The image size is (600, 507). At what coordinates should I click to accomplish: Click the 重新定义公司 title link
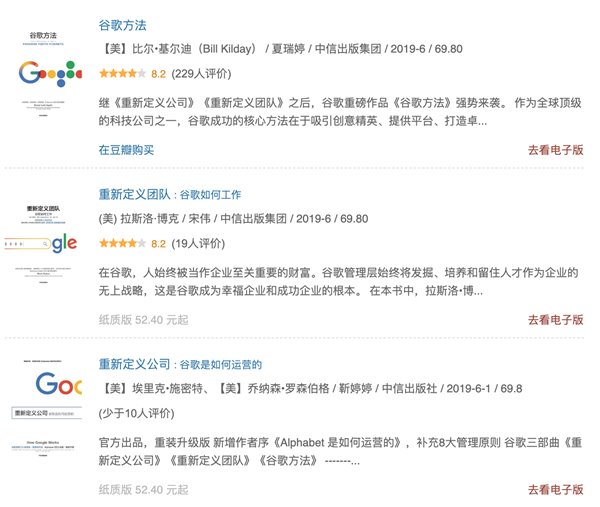coord(134,363)
